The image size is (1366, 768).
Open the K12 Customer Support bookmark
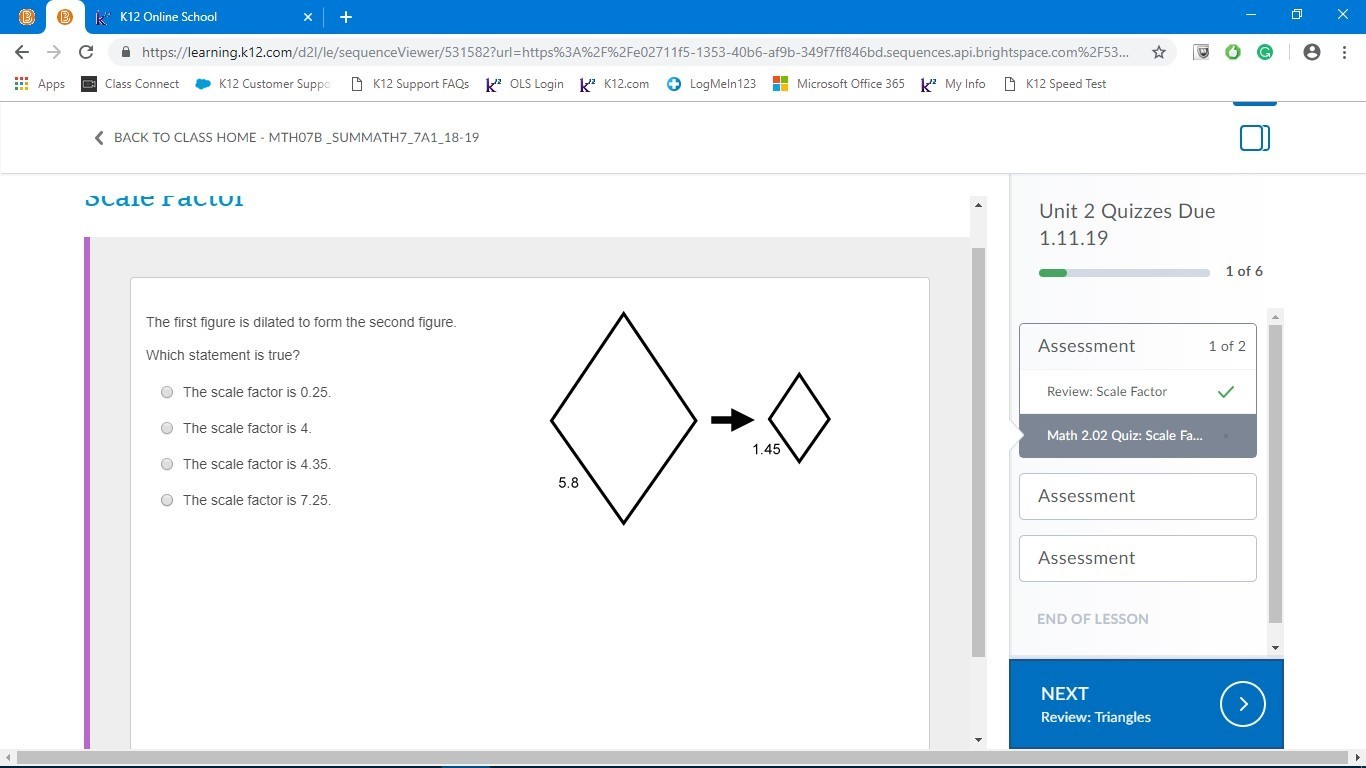tap(263, 84)
